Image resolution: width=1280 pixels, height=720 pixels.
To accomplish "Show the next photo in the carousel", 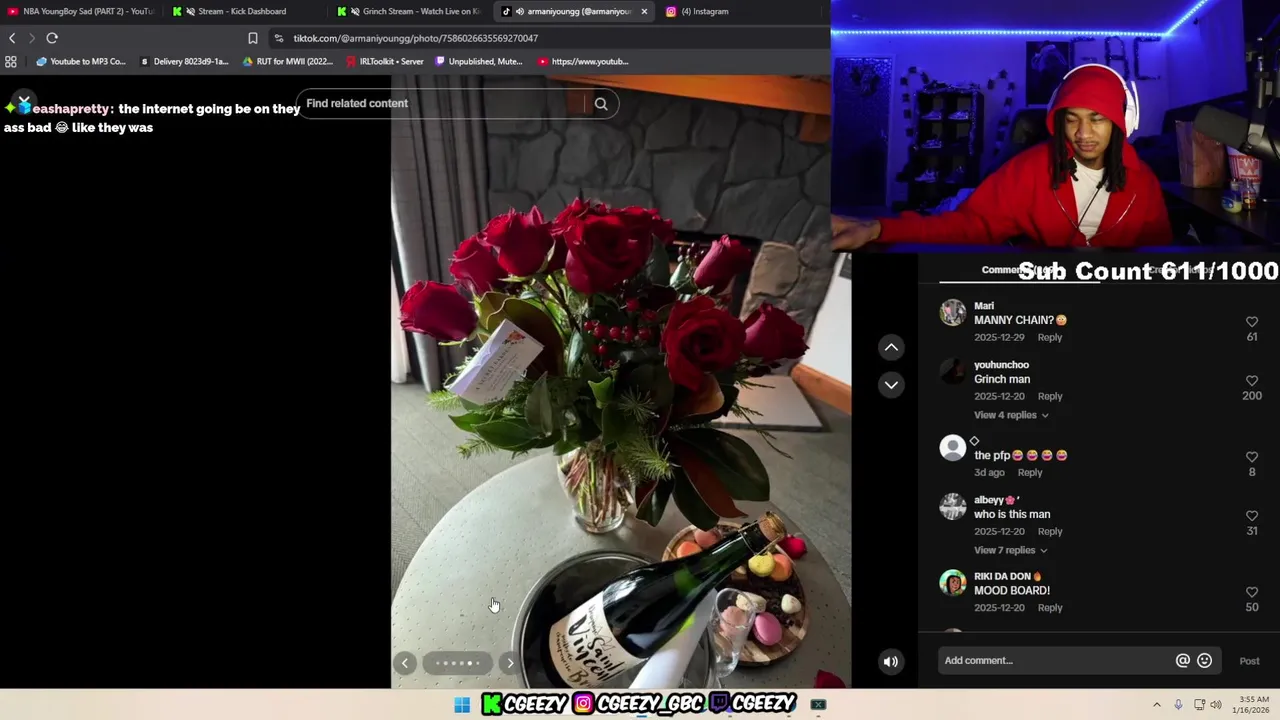I will pyautogui.click(x=510, y=663).
